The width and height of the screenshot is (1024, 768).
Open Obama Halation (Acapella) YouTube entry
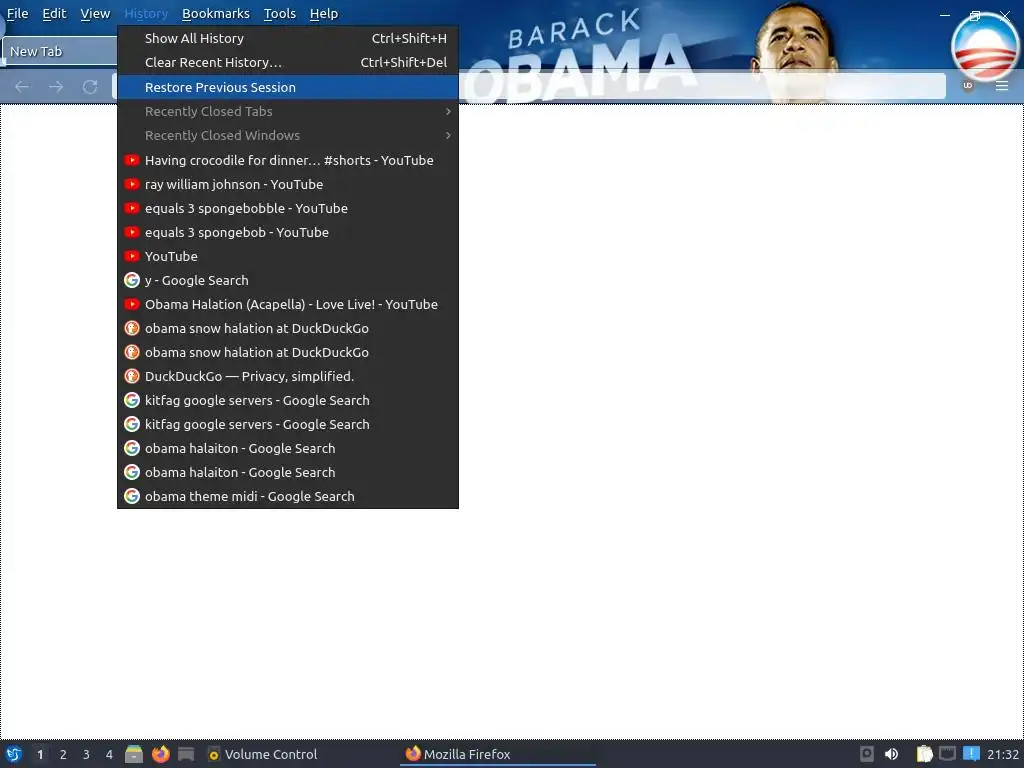click(288, 304)
